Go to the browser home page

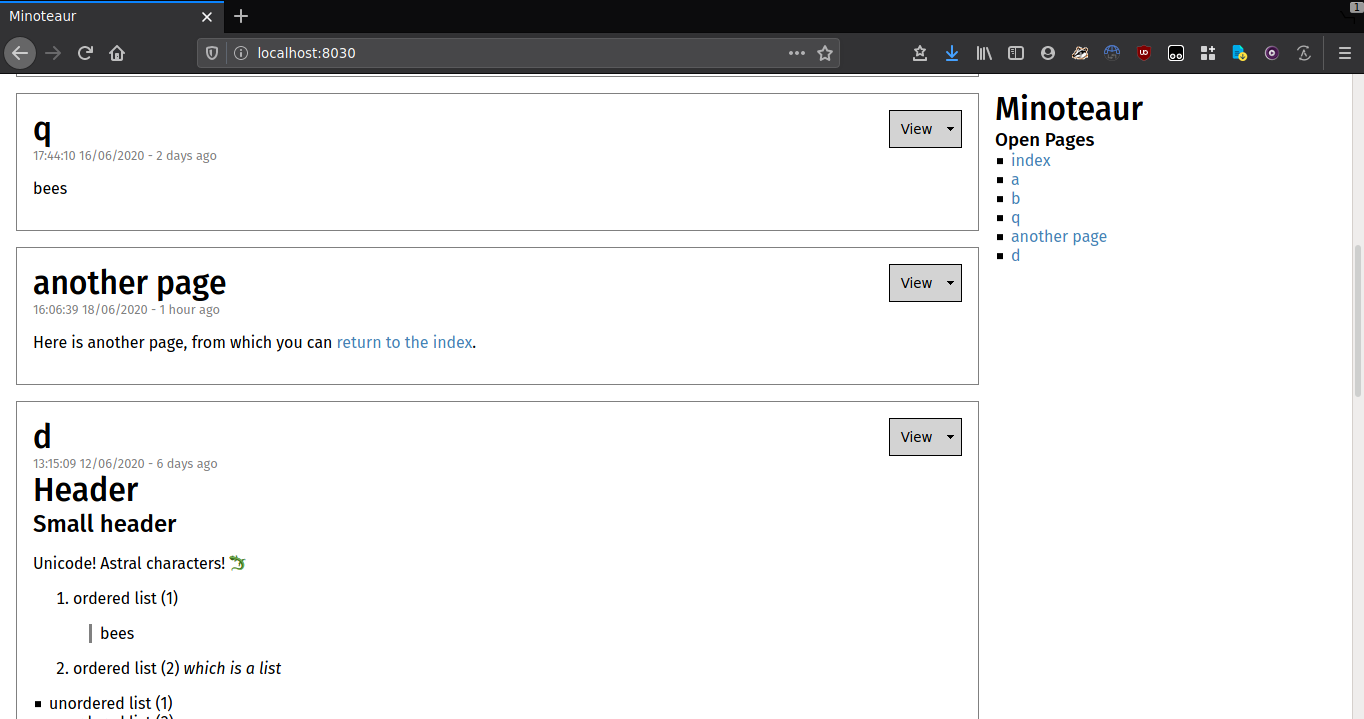point(117,53)
